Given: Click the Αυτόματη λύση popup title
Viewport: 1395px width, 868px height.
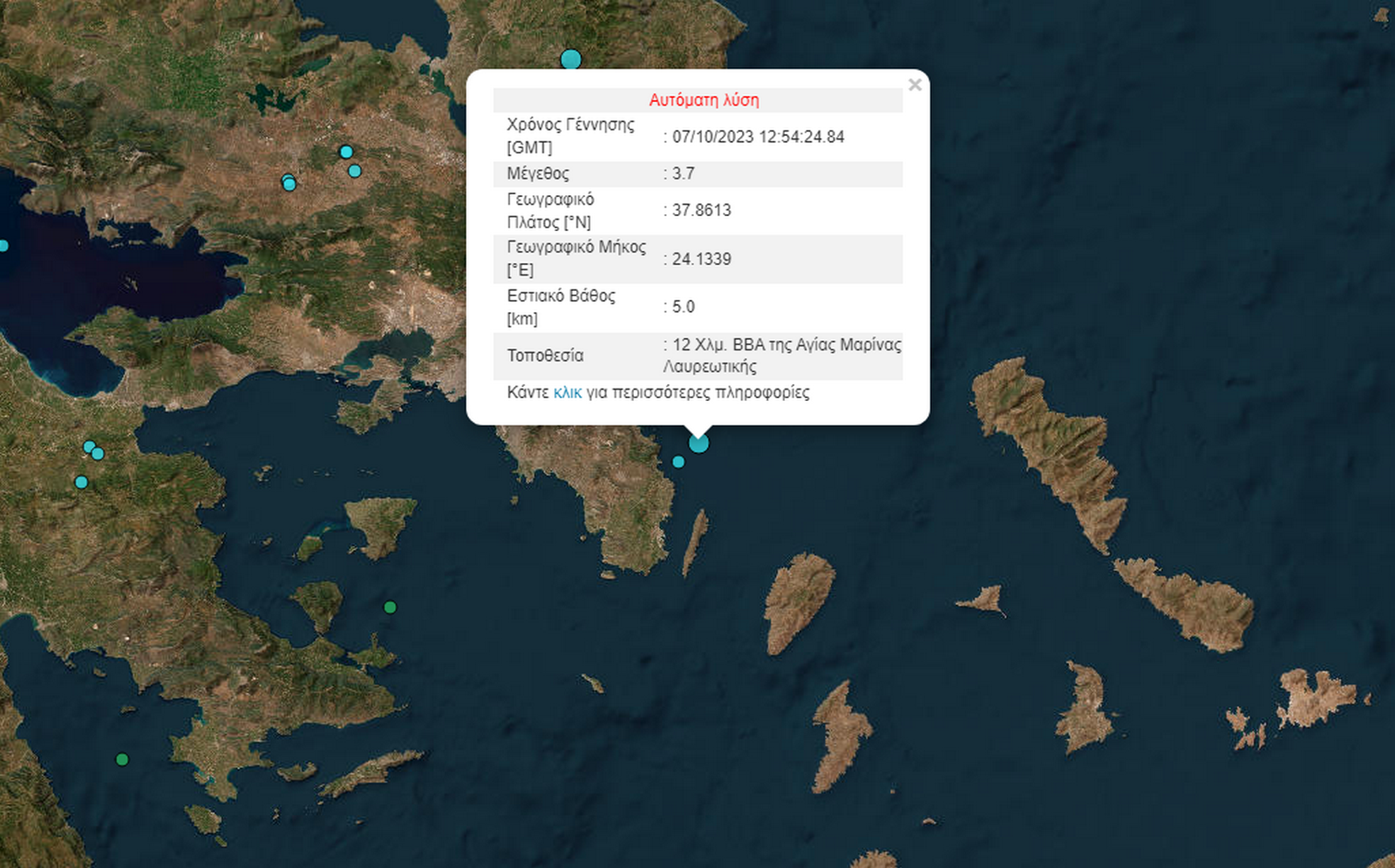Looking at the screenshot, I should click(704, 100).
